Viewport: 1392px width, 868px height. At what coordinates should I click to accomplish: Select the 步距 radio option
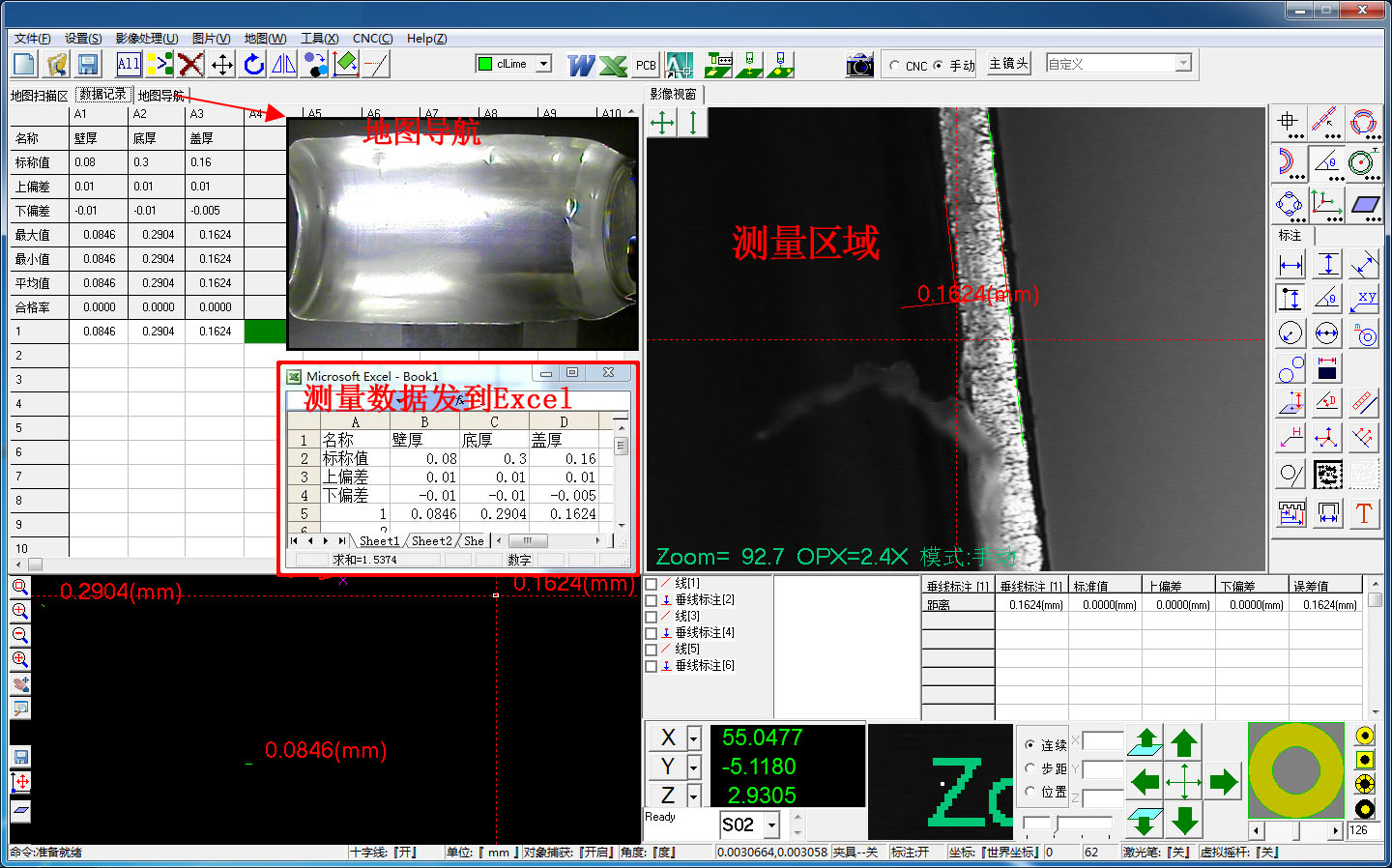(1030, 768)
